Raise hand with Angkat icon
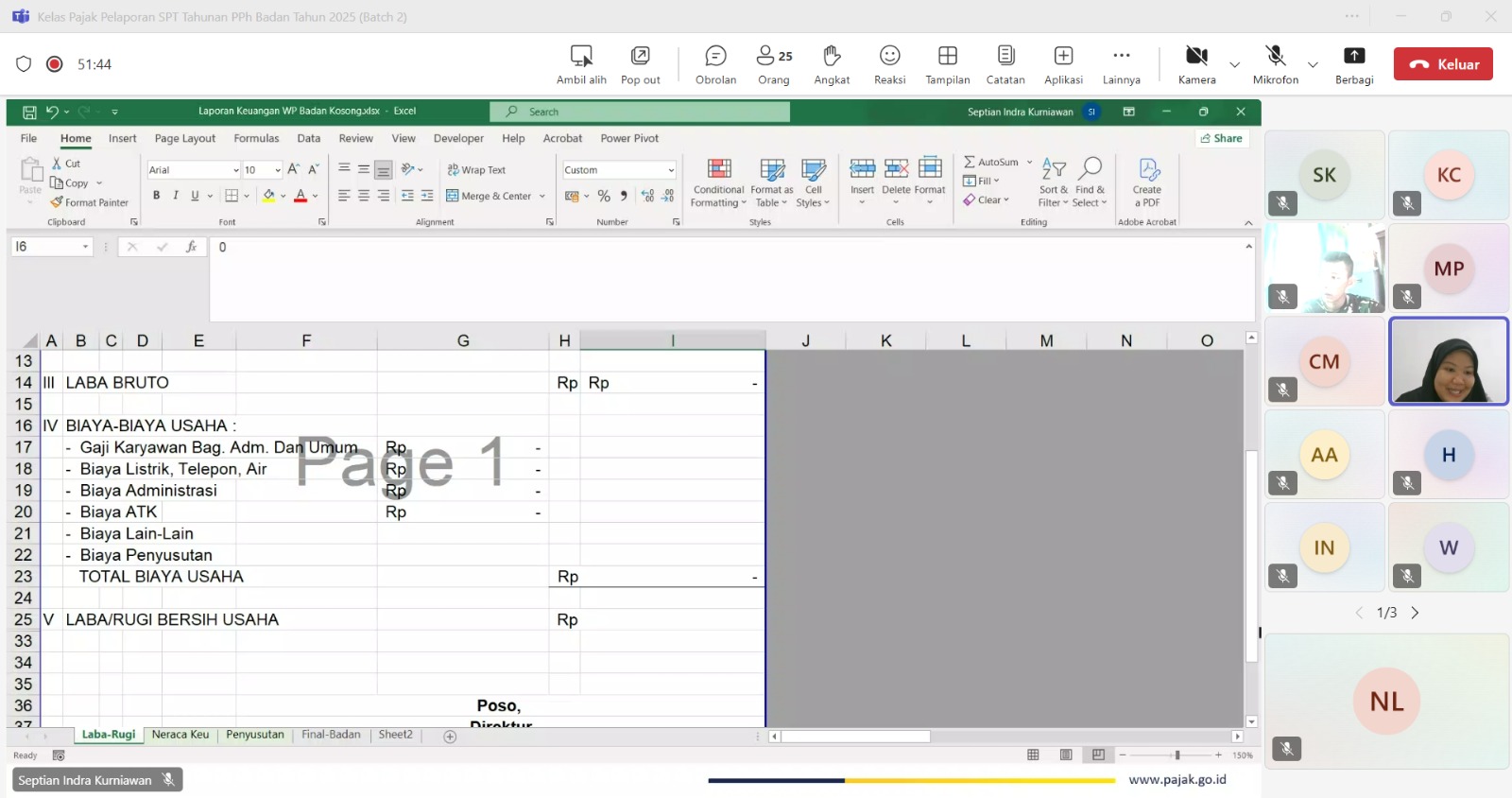Image resolution: width=1512 pixels, height=798 pixels. tap(832, 64)
